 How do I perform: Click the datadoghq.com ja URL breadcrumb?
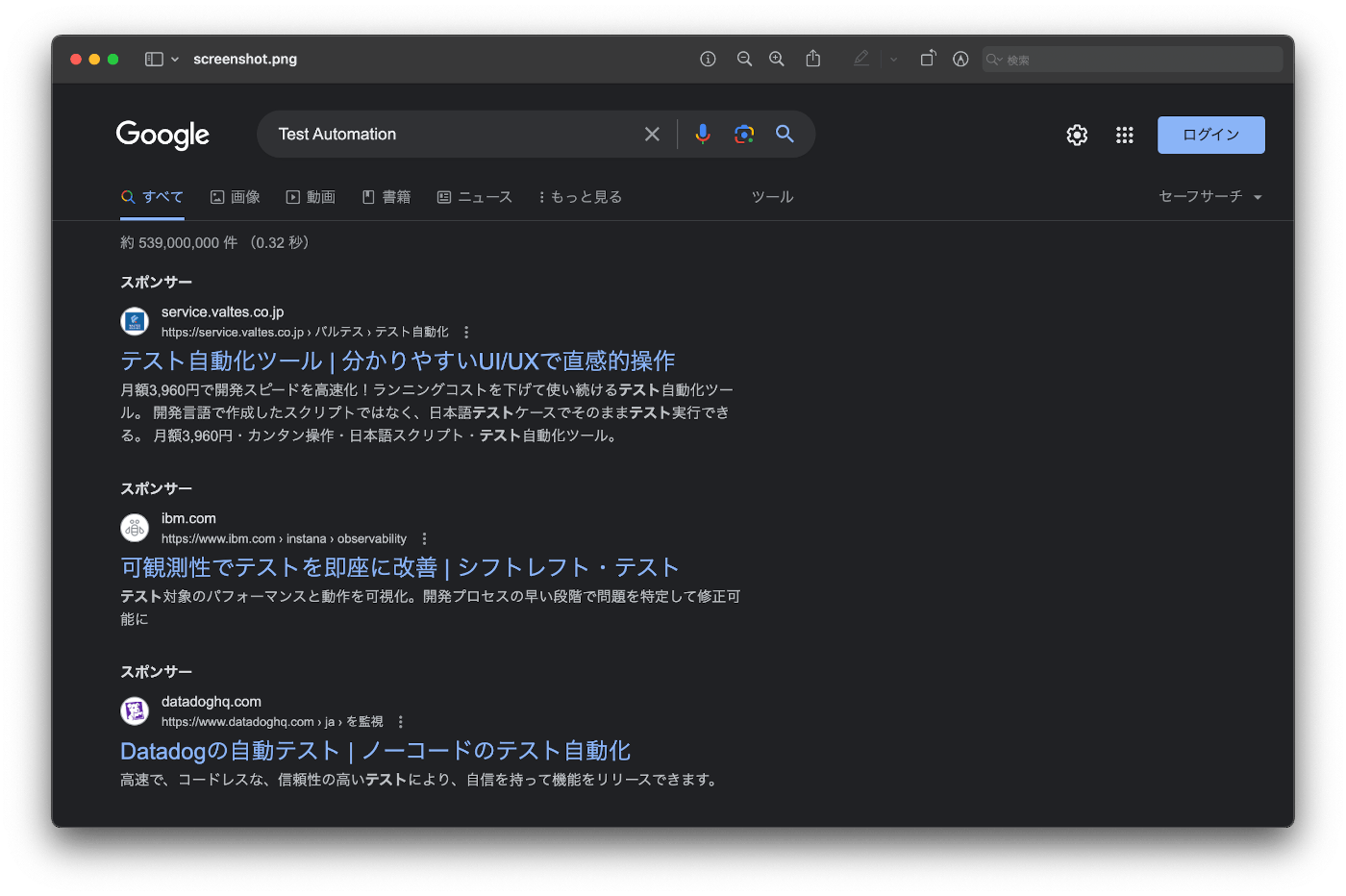pyautogui.click(x=272, y=722)
